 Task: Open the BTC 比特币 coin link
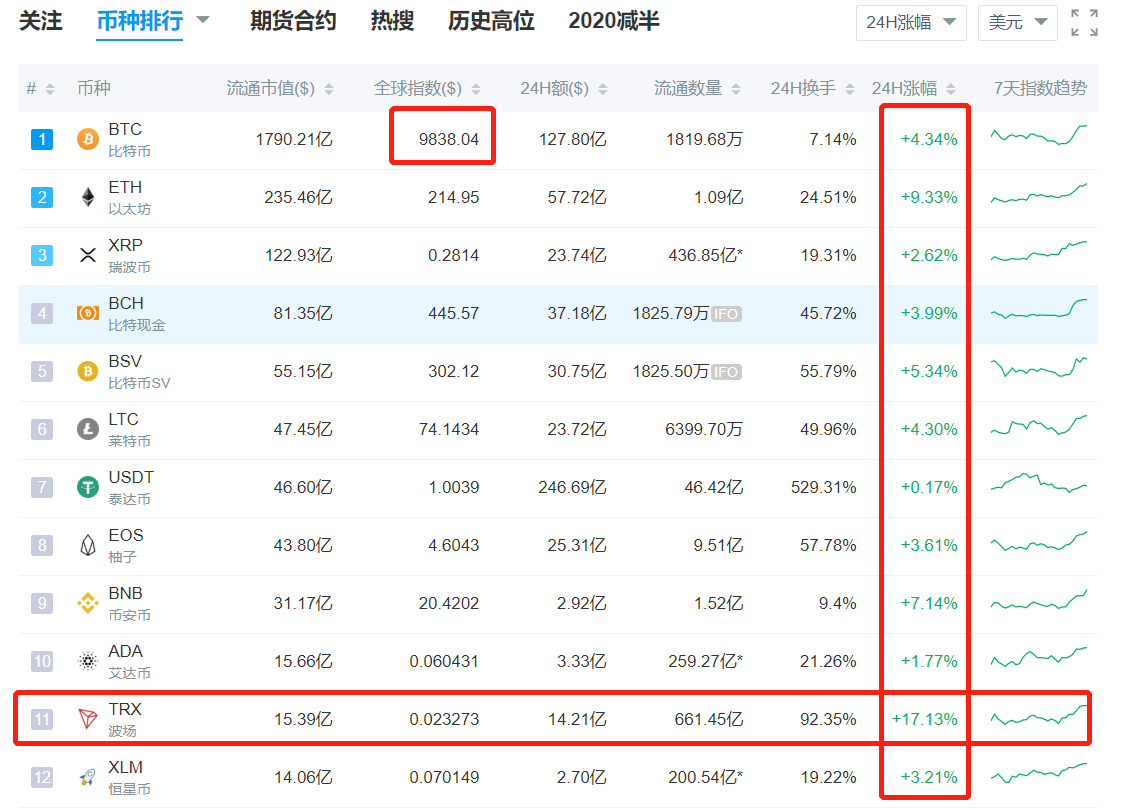pyautogui.click(x=129, y=140)
